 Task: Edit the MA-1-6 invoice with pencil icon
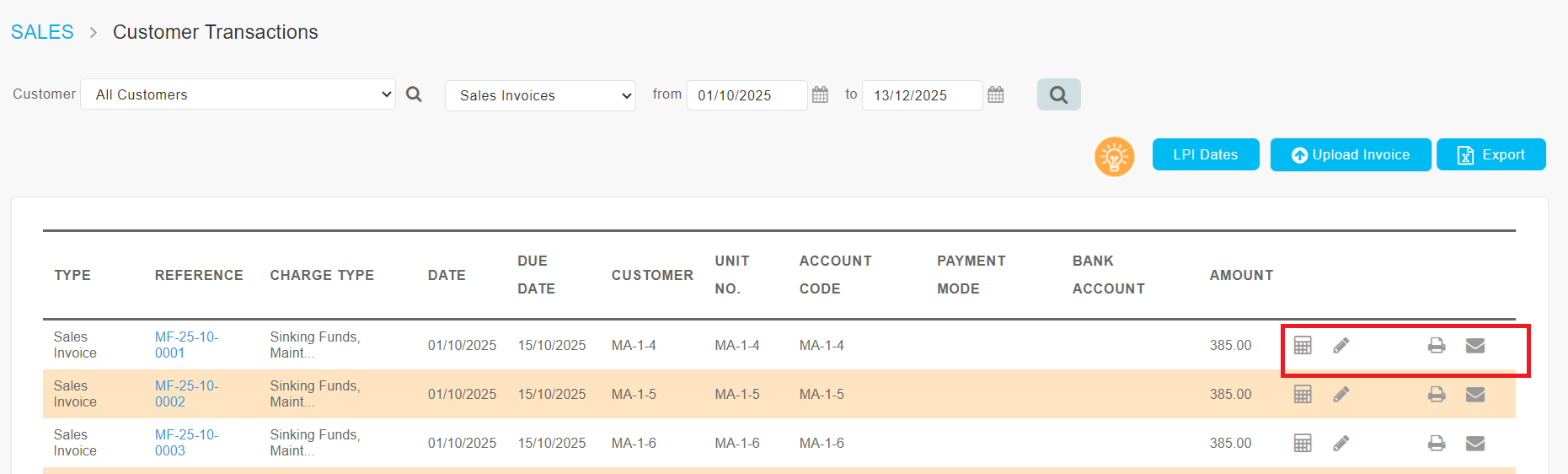pos(1341,444)
